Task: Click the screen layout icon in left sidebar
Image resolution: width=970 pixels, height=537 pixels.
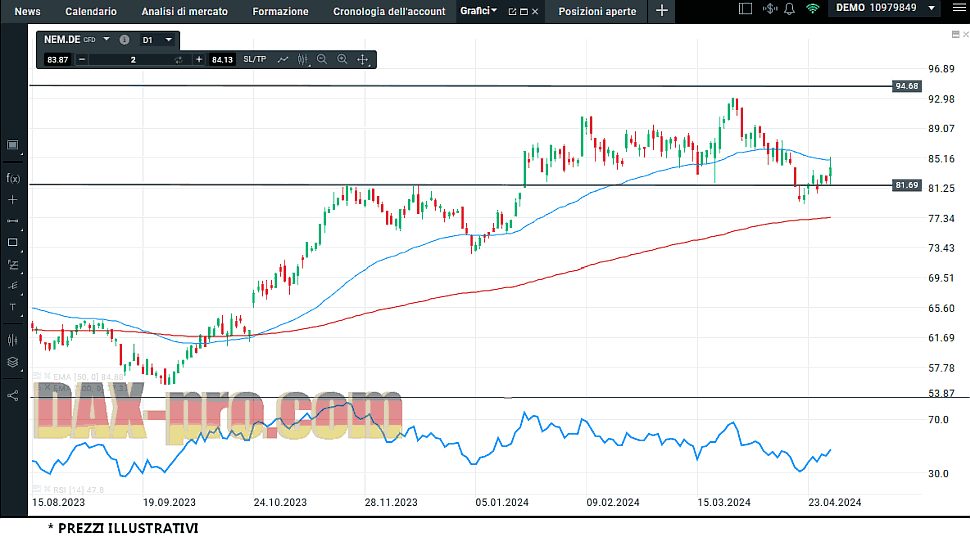Action: click(12, 145)
